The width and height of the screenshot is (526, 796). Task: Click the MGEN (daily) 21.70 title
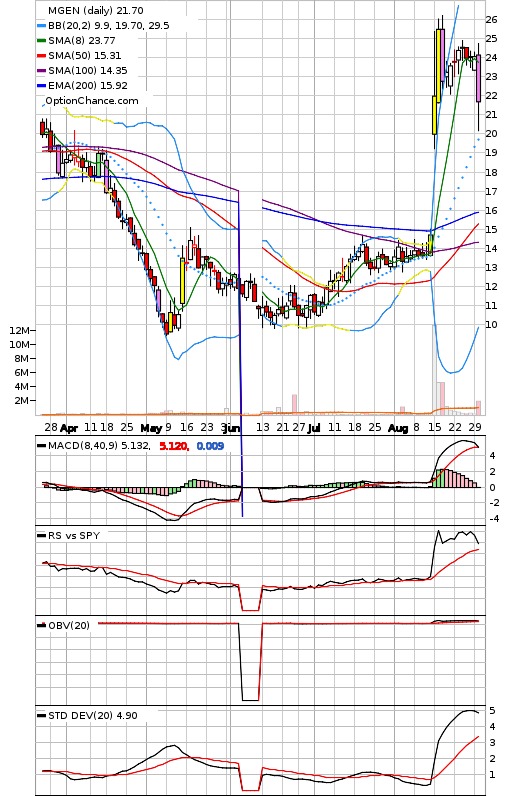tap(95, 11)
